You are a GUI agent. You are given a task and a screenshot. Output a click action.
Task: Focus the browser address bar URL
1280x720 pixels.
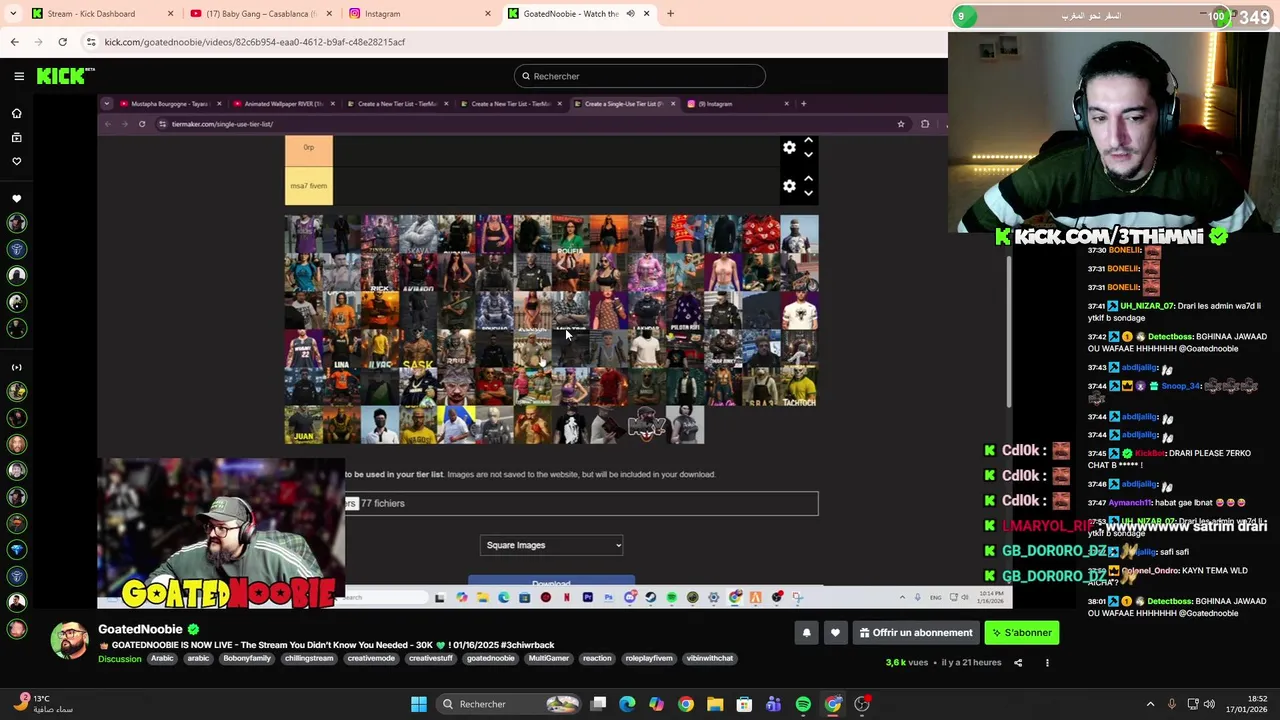pyautogui.click(x=255, y=42)
